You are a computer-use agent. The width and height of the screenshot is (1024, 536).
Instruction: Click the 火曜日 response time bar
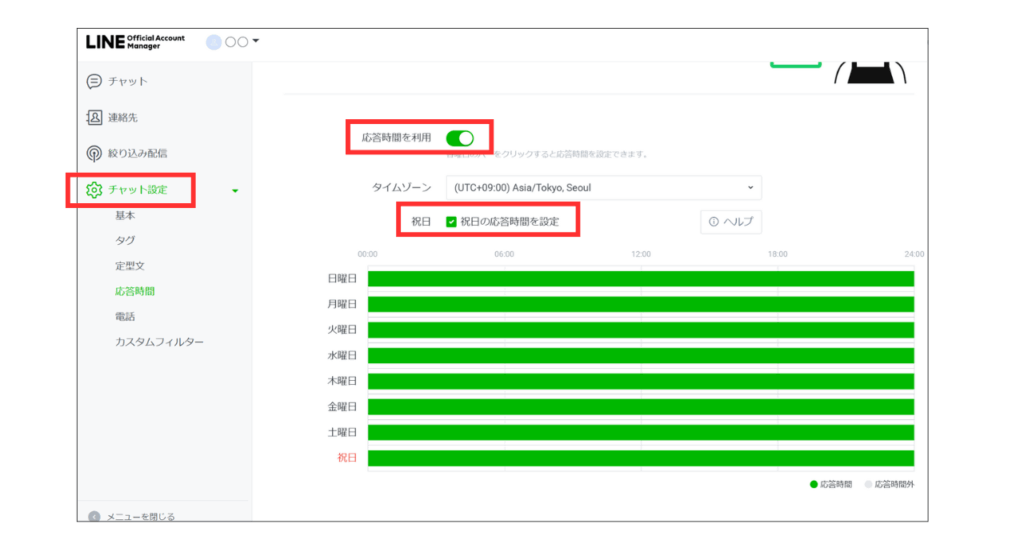pos(641,330)
